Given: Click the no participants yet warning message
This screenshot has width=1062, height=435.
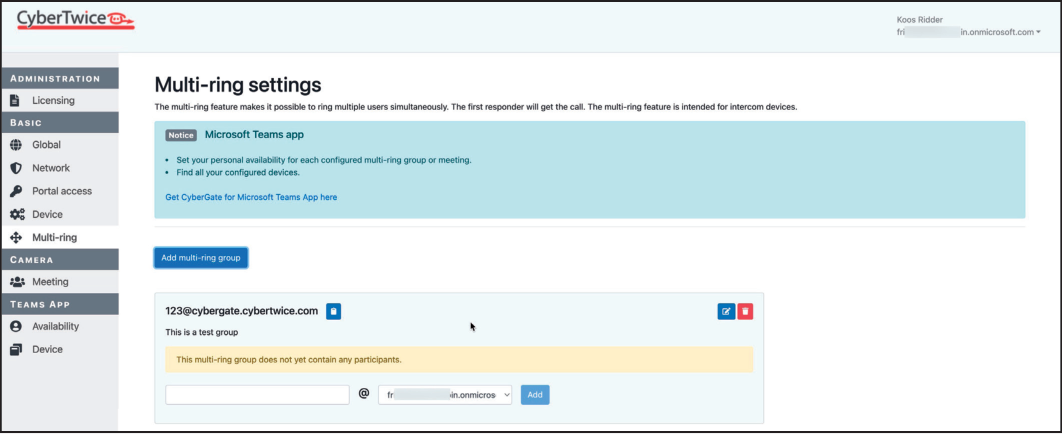Looking at the screenshot, I should tap(459, 360).
